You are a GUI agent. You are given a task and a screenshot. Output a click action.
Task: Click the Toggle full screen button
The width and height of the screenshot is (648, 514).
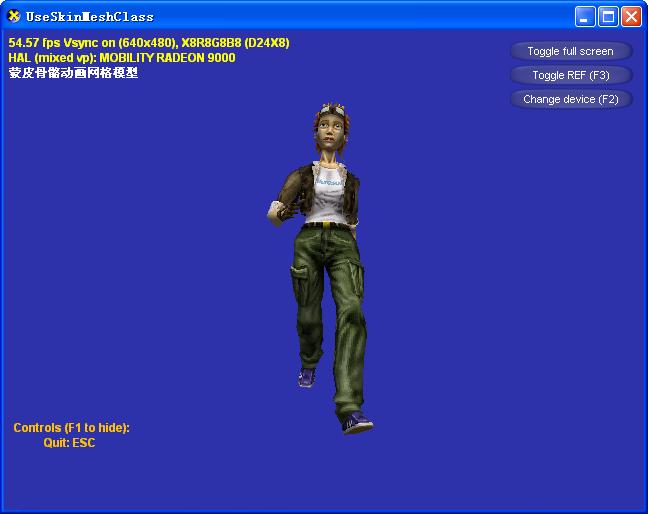click(571, 51)
